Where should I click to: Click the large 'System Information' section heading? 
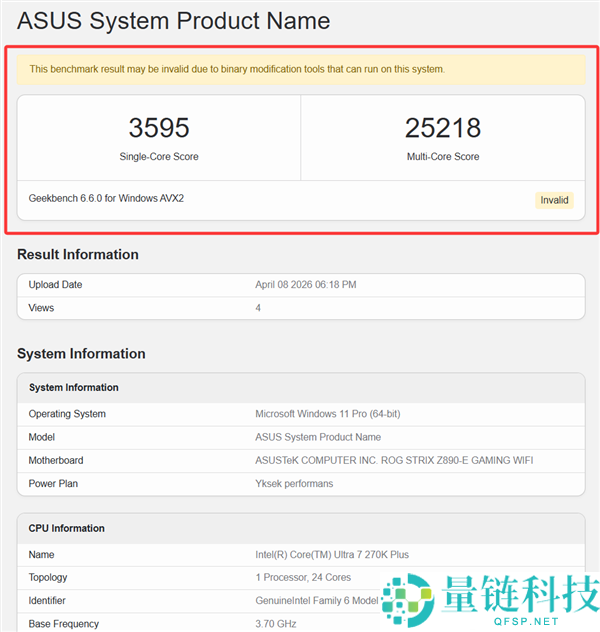click(81, 353)
